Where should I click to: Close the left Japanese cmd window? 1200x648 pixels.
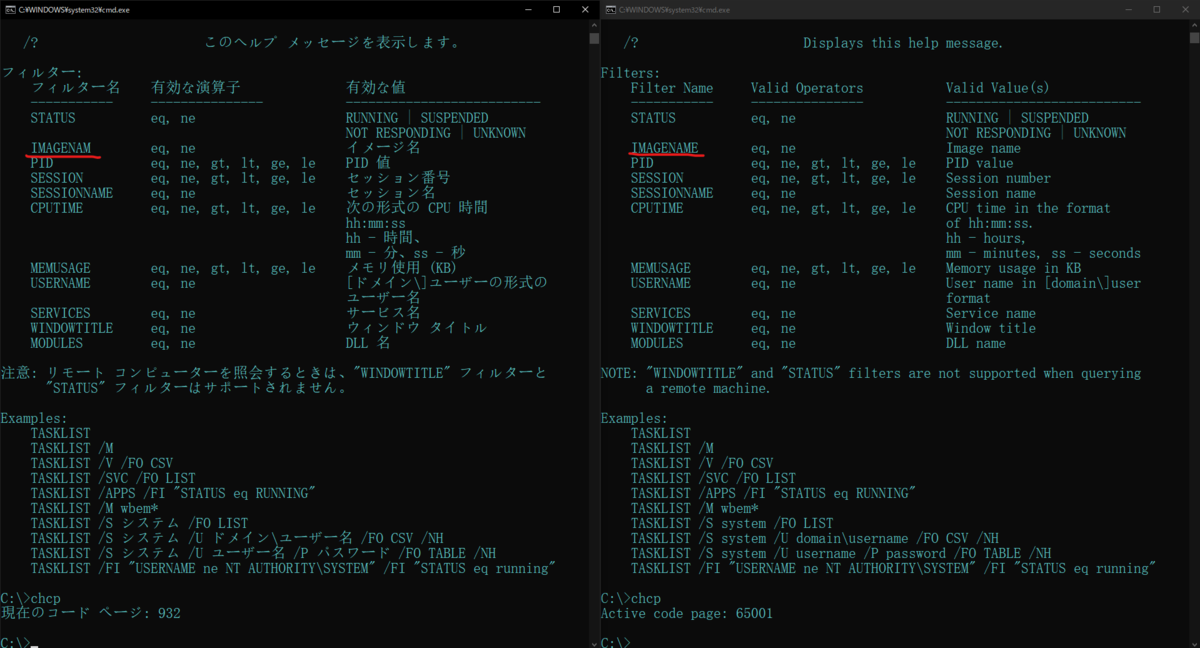click(x=584, y=9)
